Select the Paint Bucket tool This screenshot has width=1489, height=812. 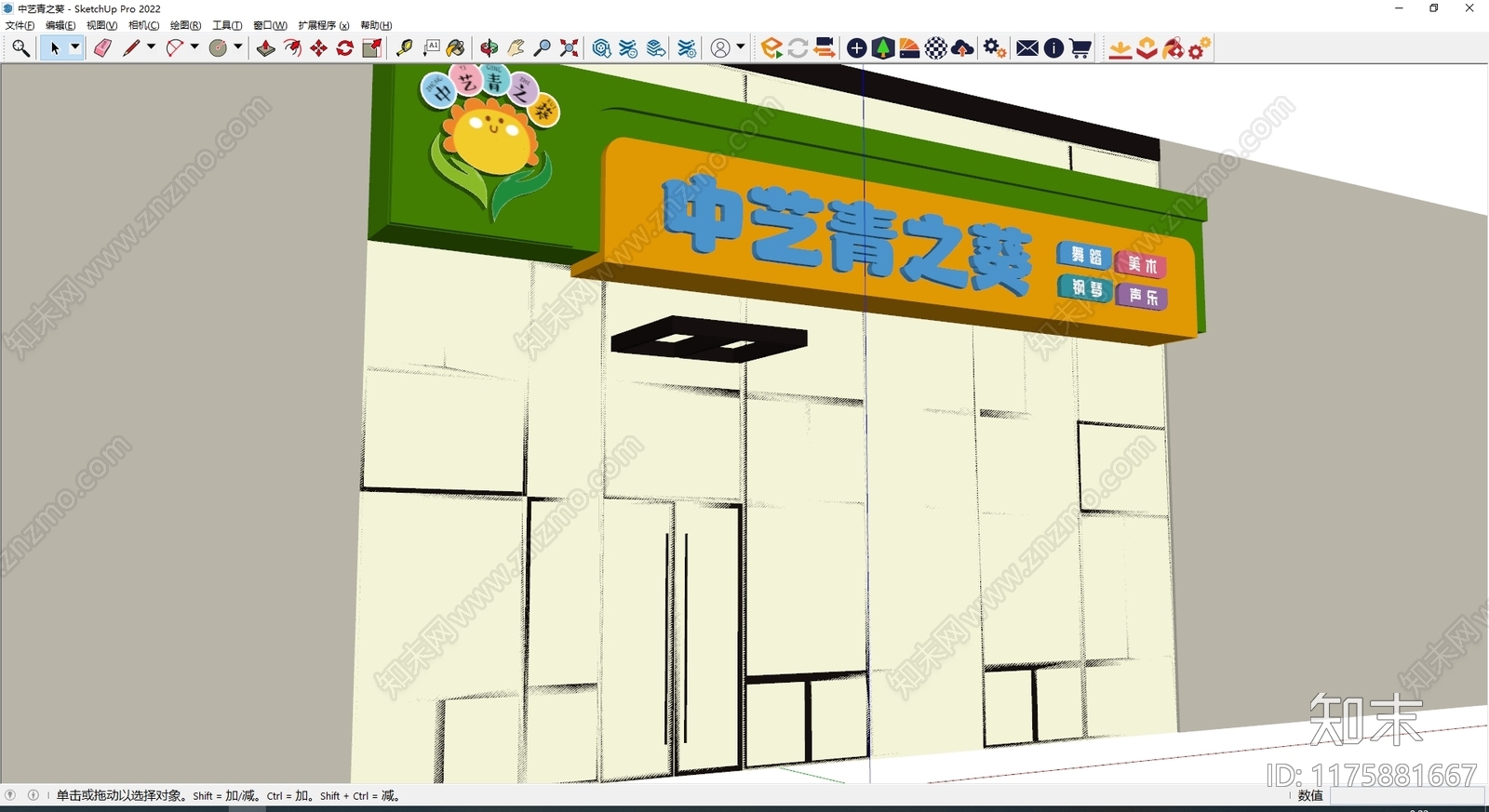point(456,48)
